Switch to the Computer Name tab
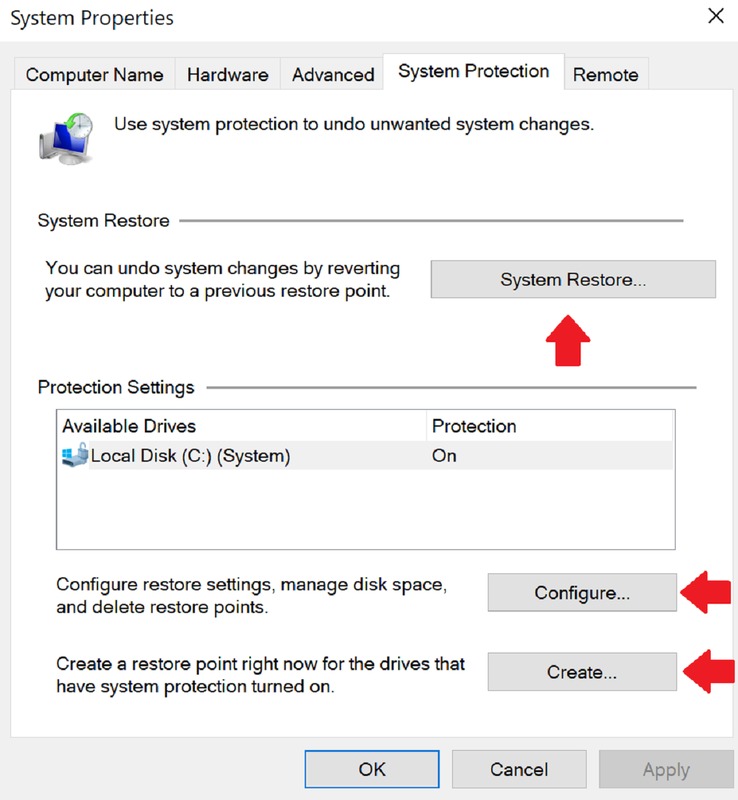The width and height of the screenshot is (738, 800). [94, 75]
